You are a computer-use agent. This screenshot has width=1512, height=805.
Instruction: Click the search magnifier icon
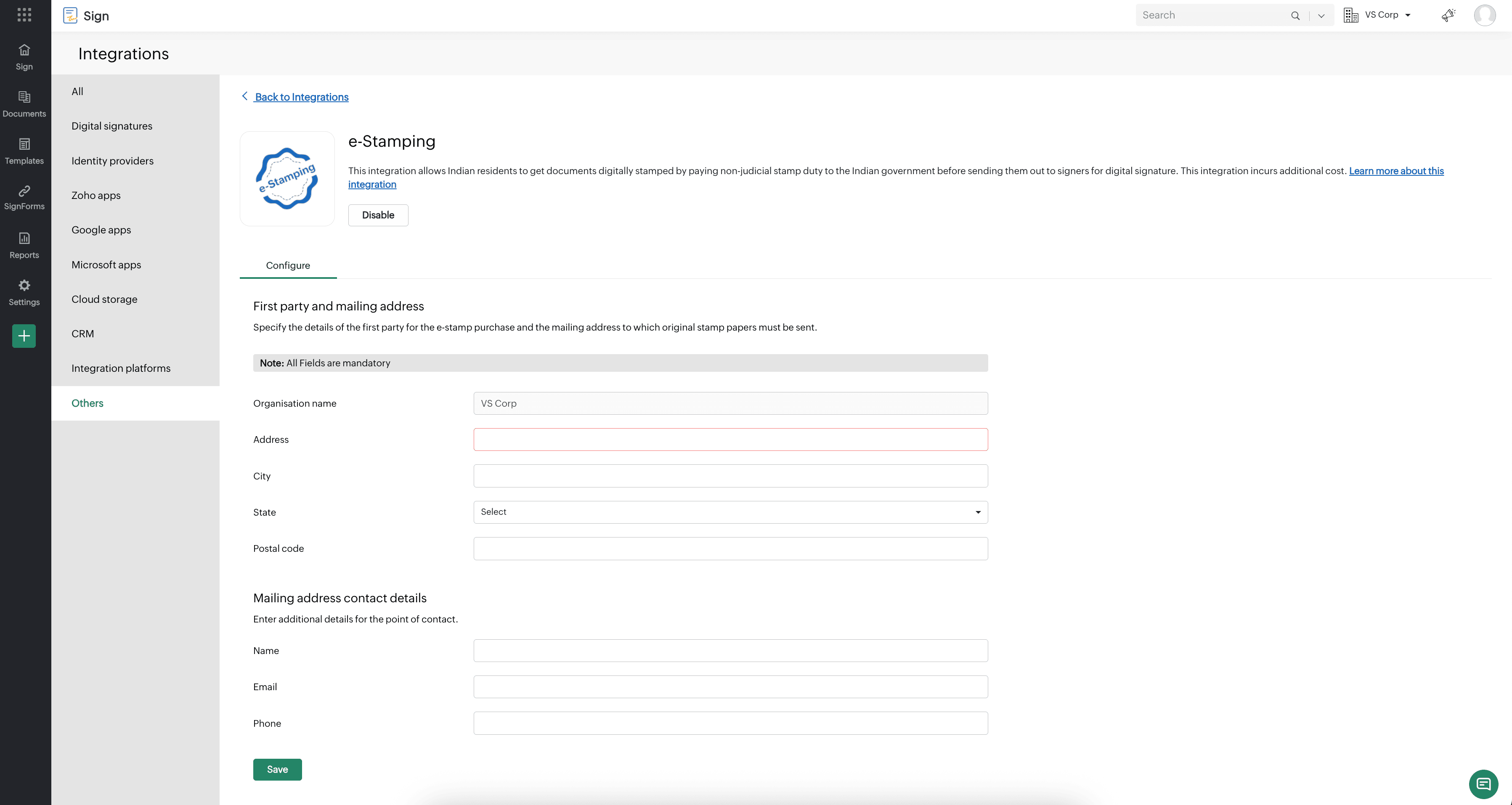click(x=1295, y=16)
